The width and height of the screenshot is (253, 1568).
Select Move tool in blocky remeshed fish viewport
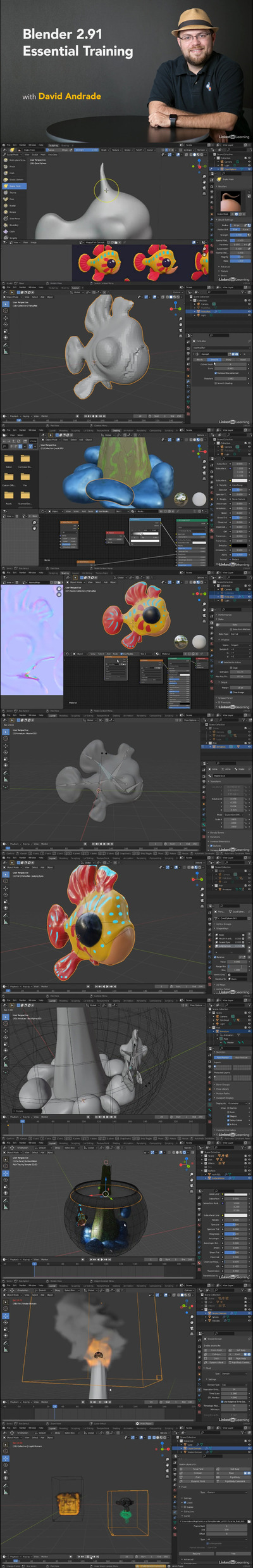(6, 318)
